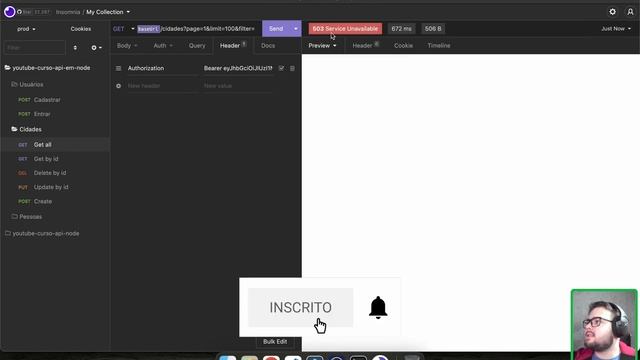Open settings gear in top bar
640x360 pixels.
tap(612, 12)
